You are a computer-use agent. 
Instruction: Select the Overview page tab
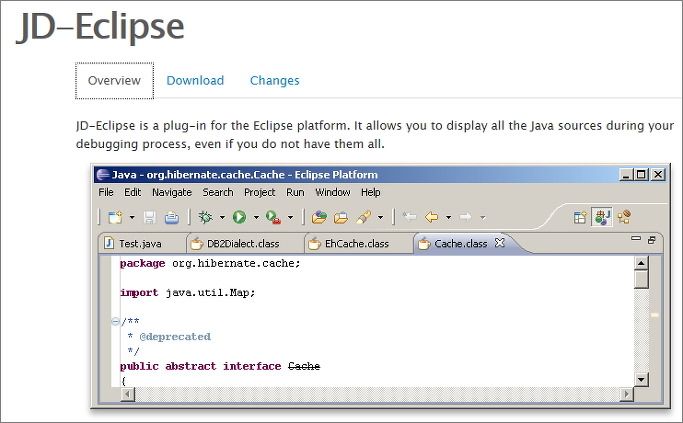pos(115,81)
